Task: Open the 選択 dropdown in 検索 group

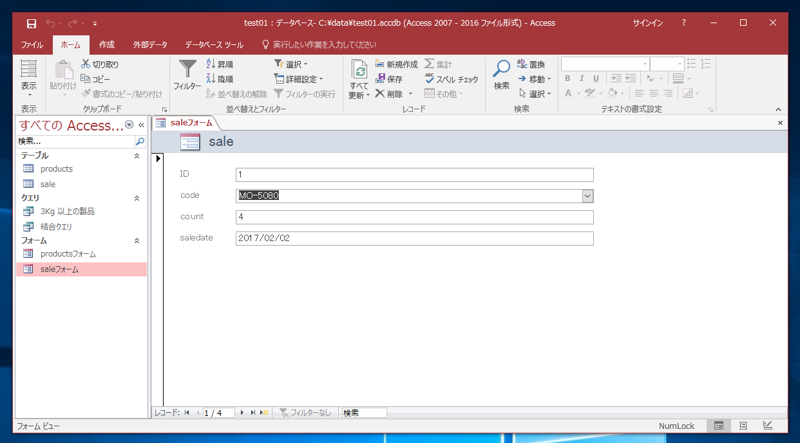Action: tap(535, 94)
